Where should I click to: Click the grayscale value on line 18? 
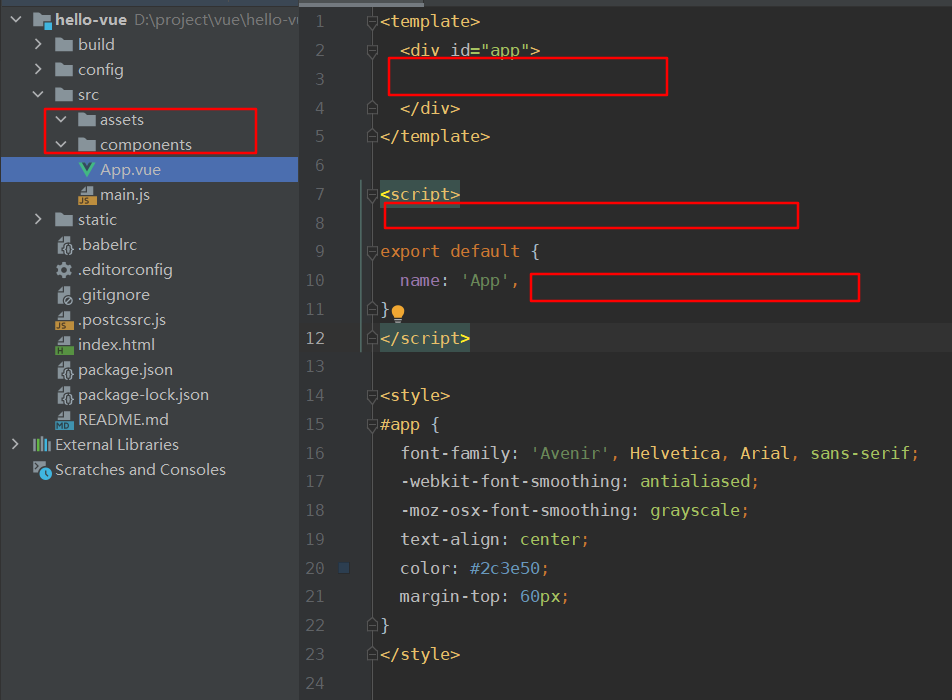coord(695,511)
